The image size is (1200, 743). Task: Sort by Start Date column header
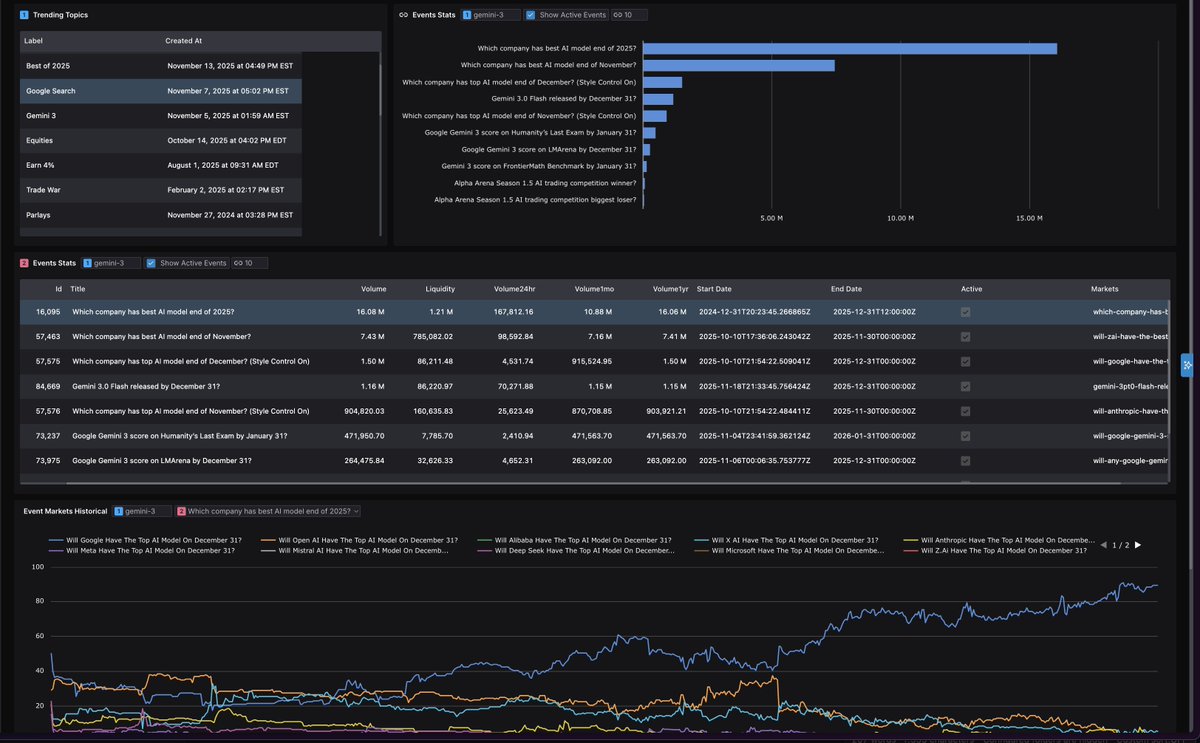715,289
